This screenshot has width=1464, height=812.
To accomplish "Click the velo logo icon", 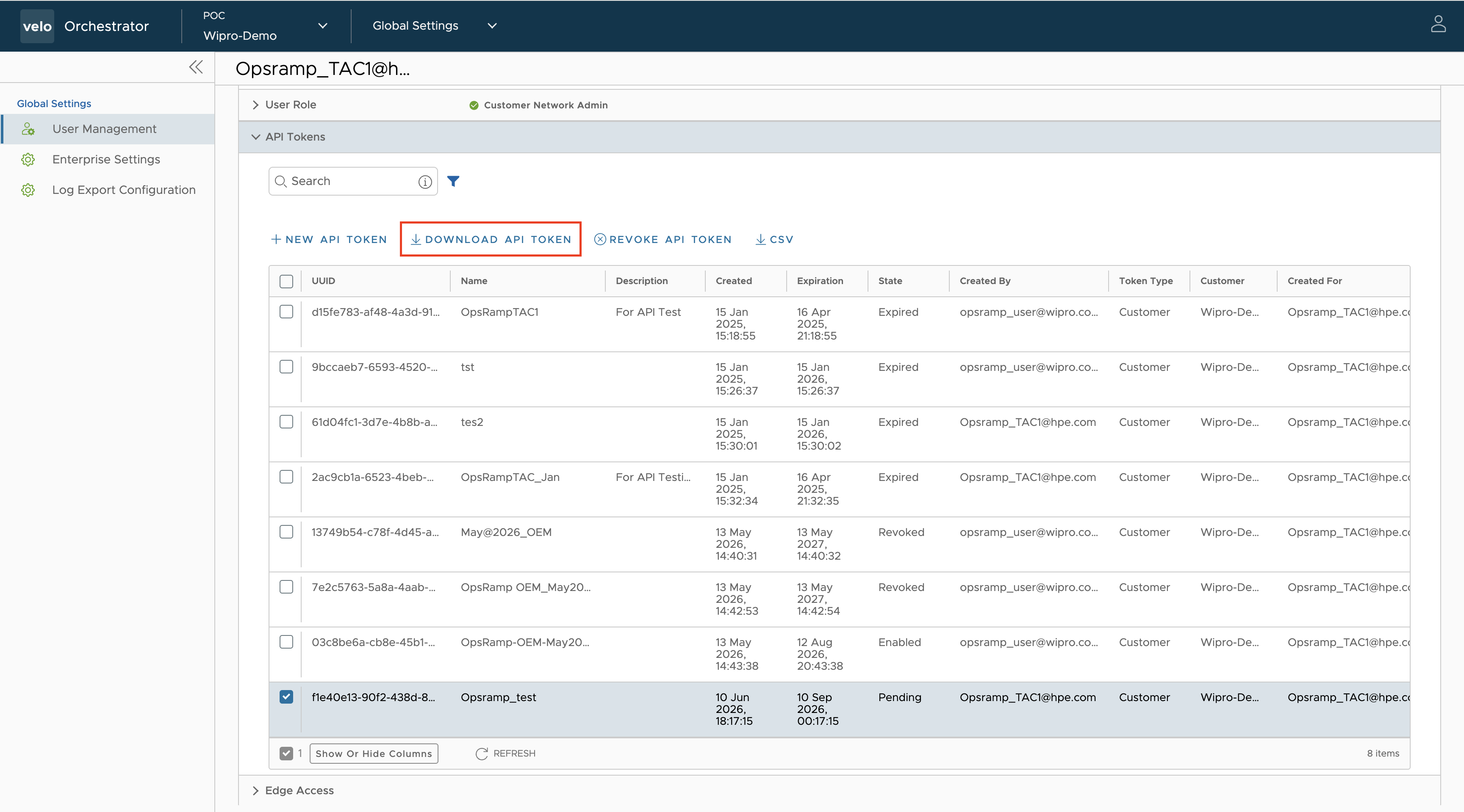I will pos(37,26).
